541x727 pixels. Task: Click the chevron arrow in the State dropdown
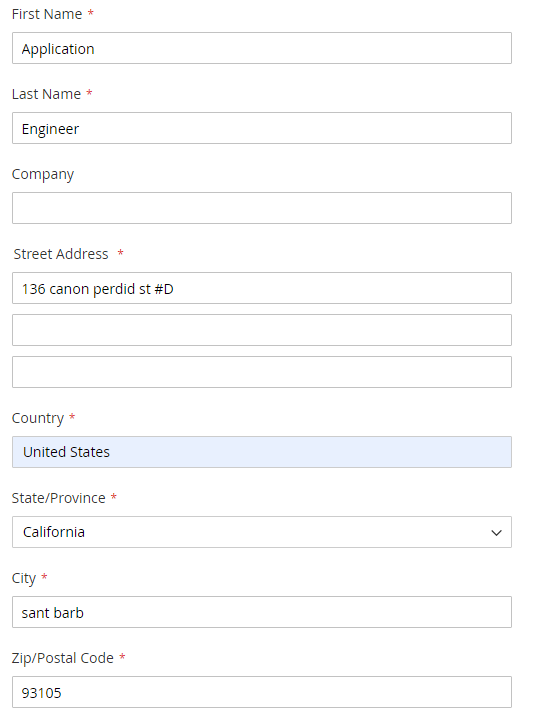click(x=496, y=533)
